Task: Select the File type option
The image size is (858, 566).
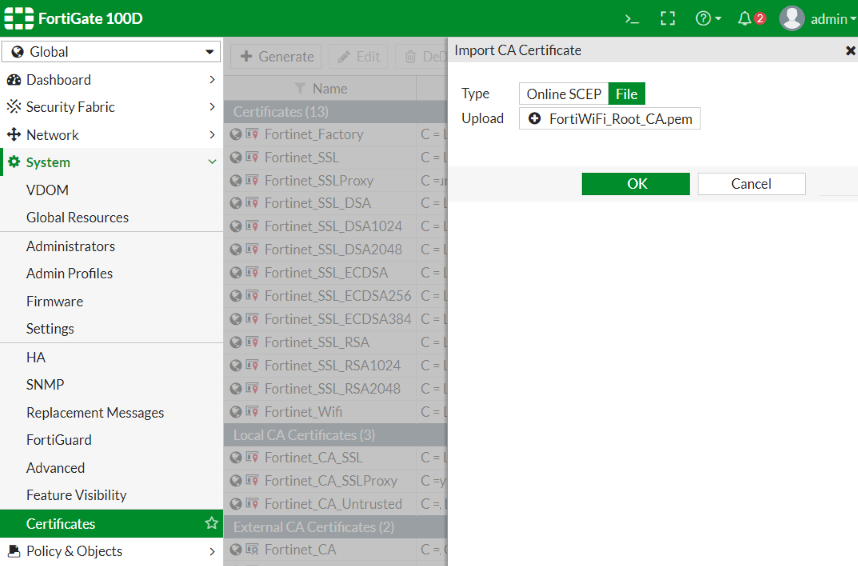Action: click(627, 94)
